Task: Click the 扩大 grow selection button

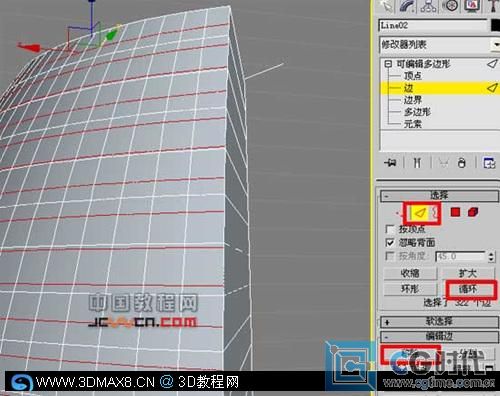Action: (x=468, y=274)
